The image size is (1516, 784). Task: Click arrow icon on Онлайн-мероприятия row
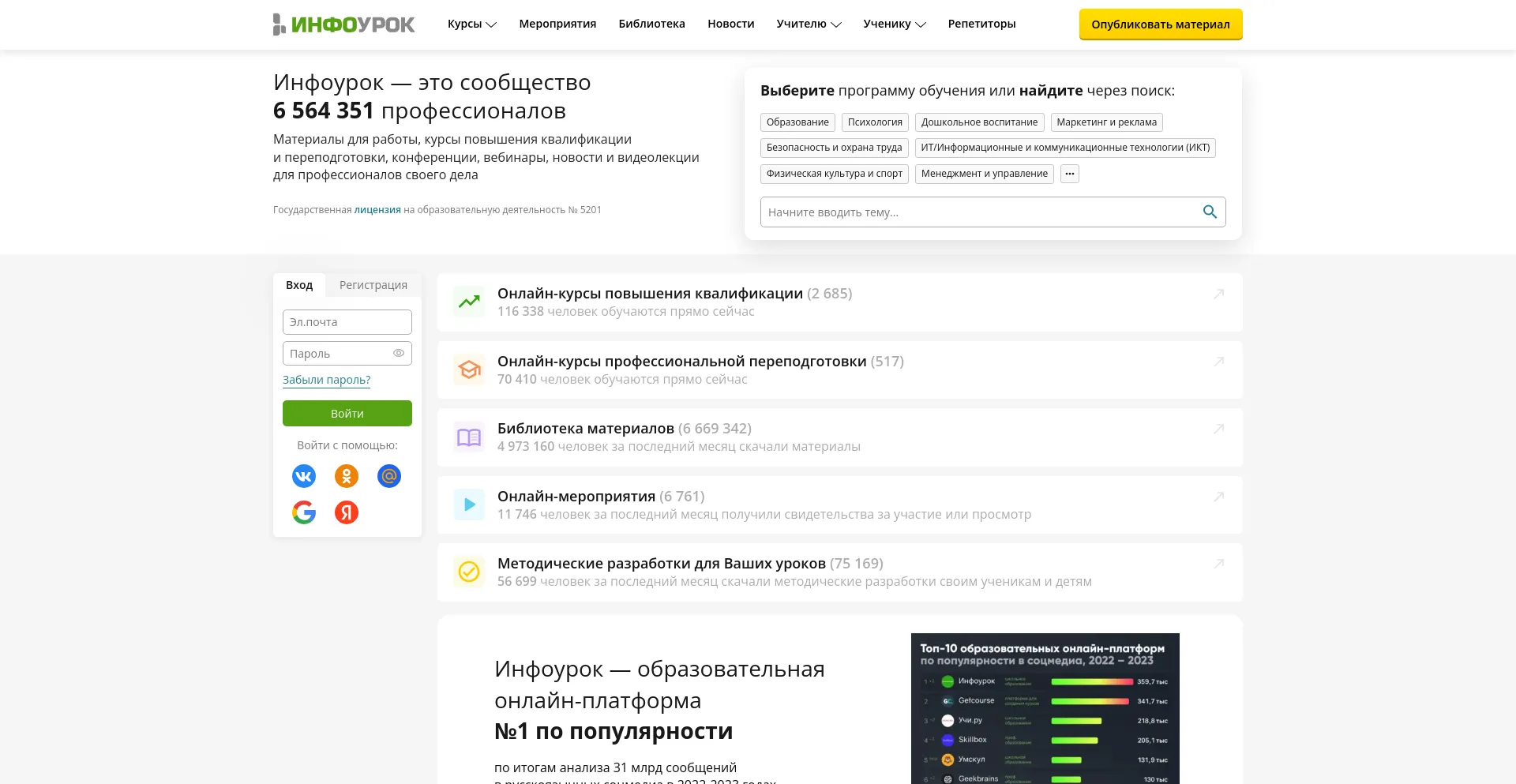tap(1218, 497)
